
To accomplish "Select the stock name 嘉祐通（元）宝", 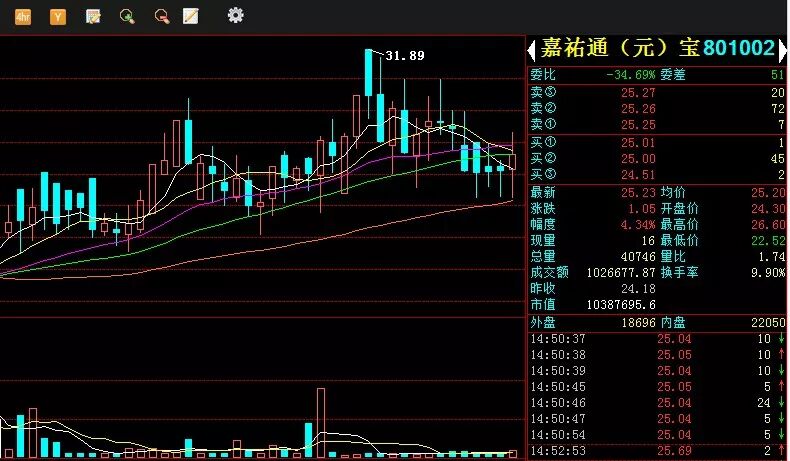I will 620,48.
